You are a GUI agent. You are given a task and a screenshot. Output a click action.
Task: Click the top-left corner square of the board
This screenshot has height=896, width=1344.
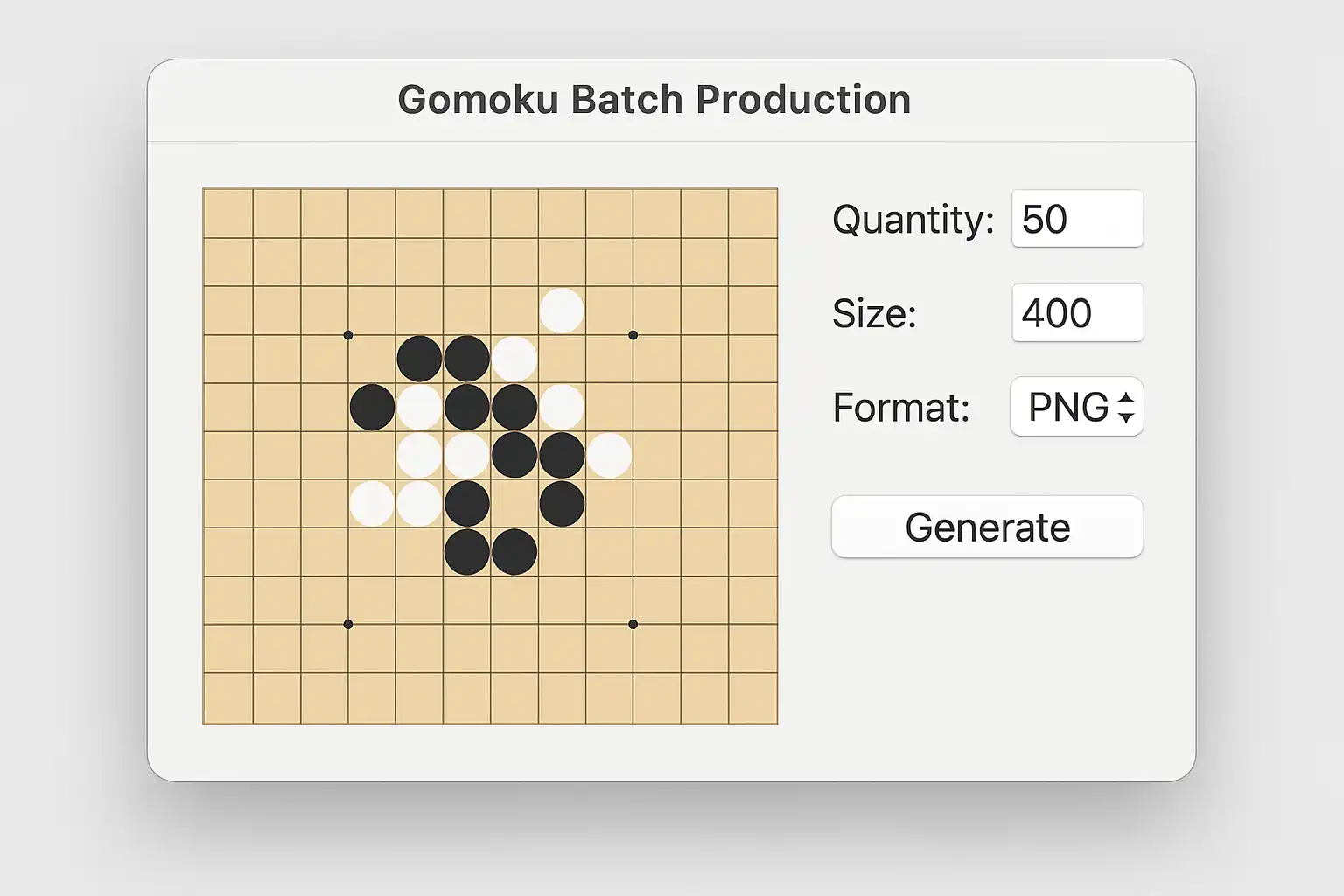pyautogui.click(x=228, y=213)
